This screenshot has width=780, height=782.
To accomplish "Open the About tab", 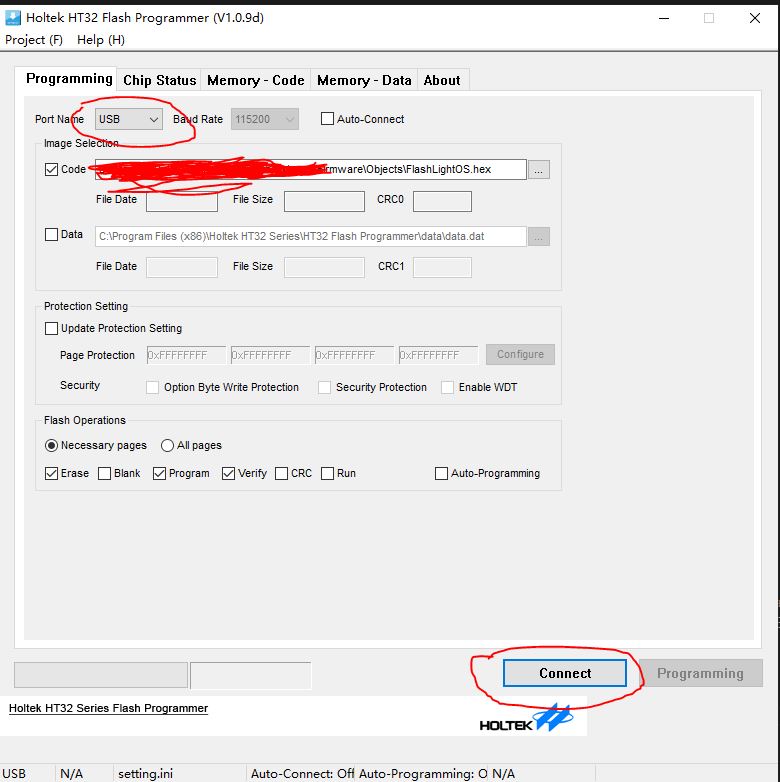I will (442, 80).
